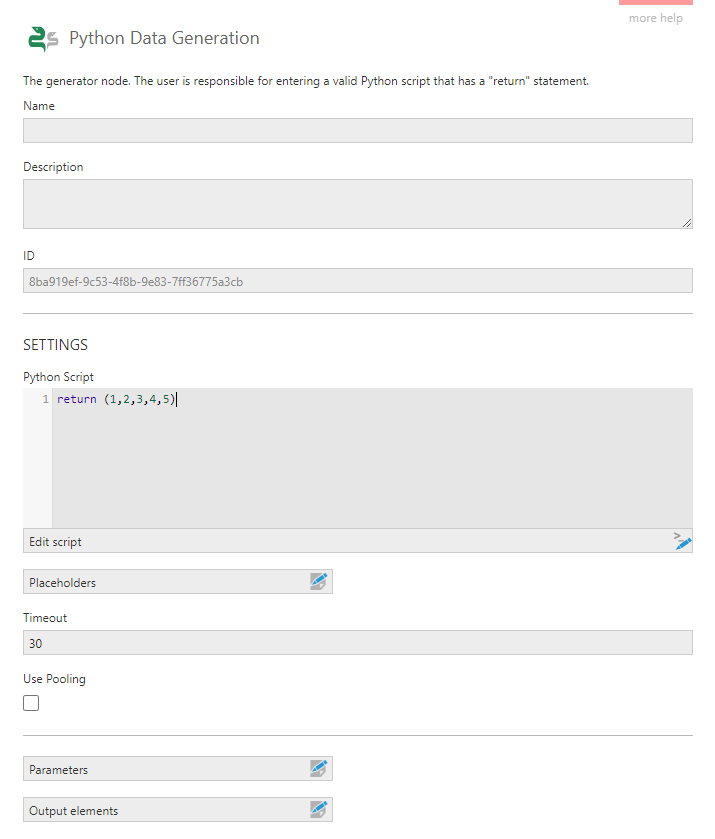
Task: Click the pencil icon on the Placeholders button
Action: [x=318, y=581]
